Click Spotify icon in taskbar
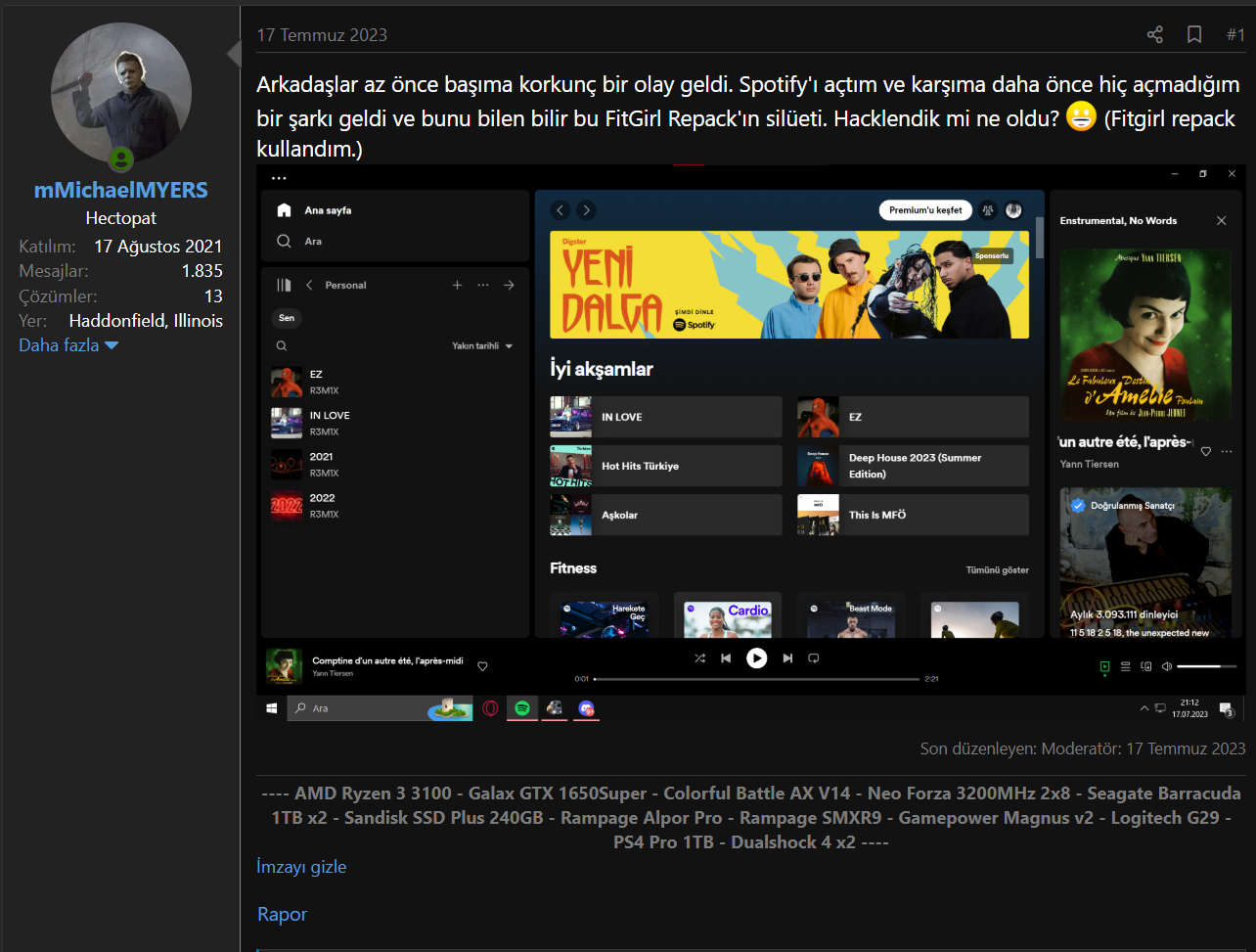The image size is (1256, 952). [522, 708]
